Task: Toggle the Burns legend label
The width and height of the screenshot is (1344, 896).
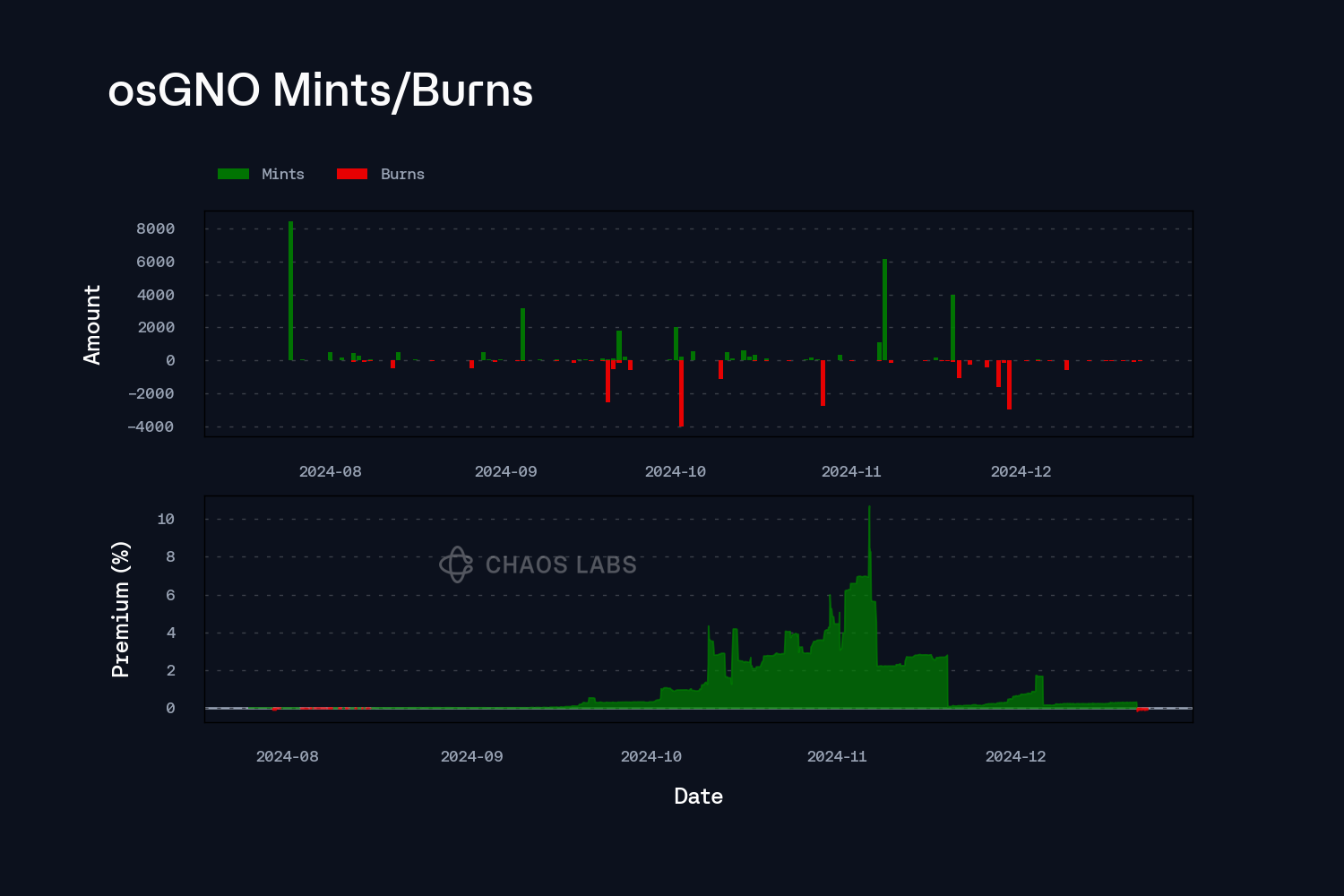Action: coord(402,174)
